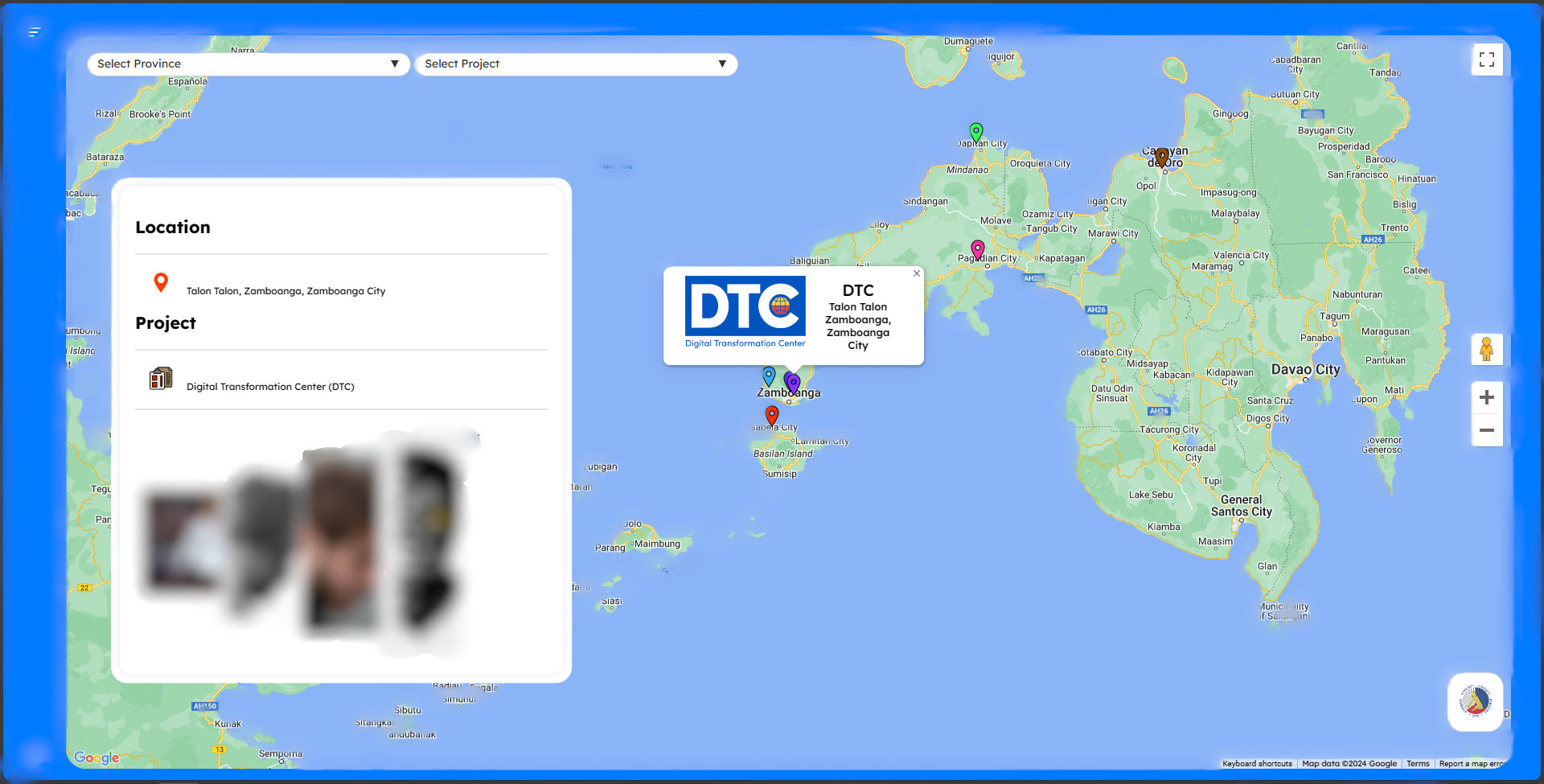Click the green marker near Dapitan City

(976, 133)
